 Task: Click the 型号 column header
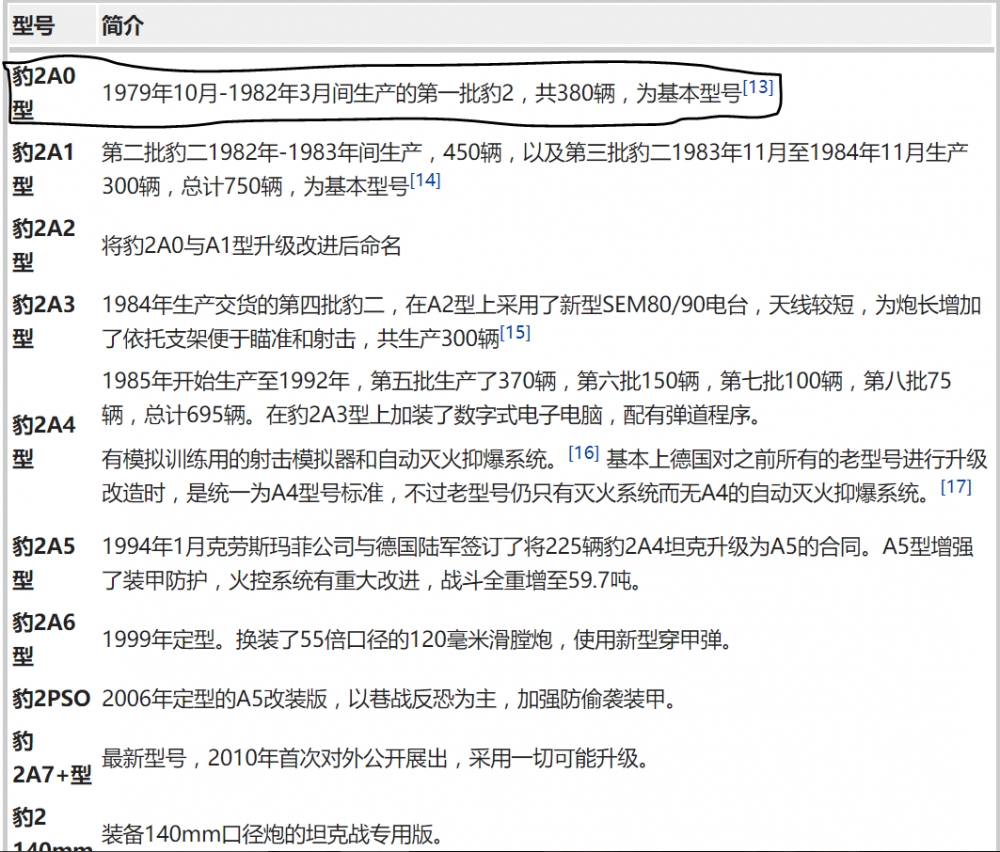click(x=33, y=26)
